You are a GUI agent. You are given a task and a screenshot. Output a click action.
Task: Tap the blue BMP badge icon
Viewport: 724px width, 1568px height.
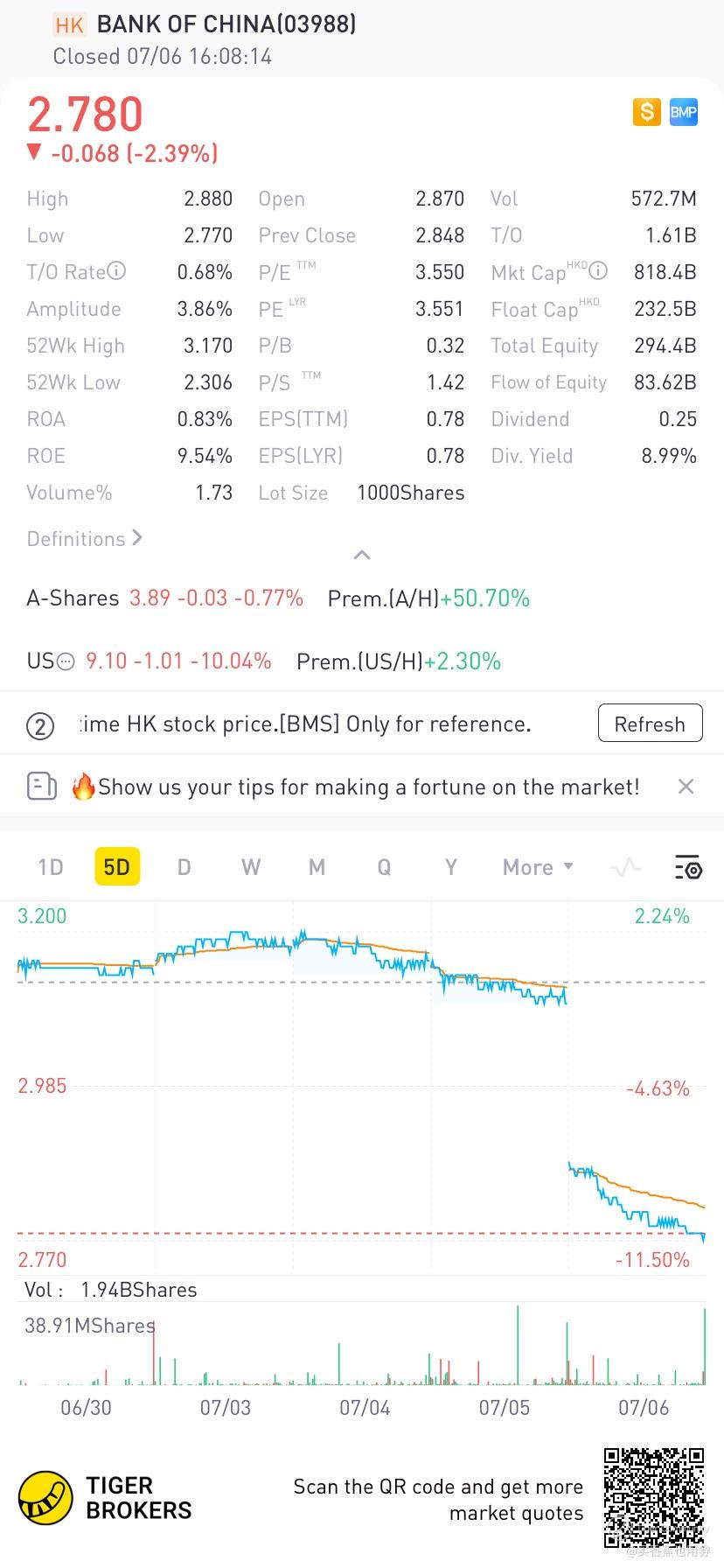684,112
